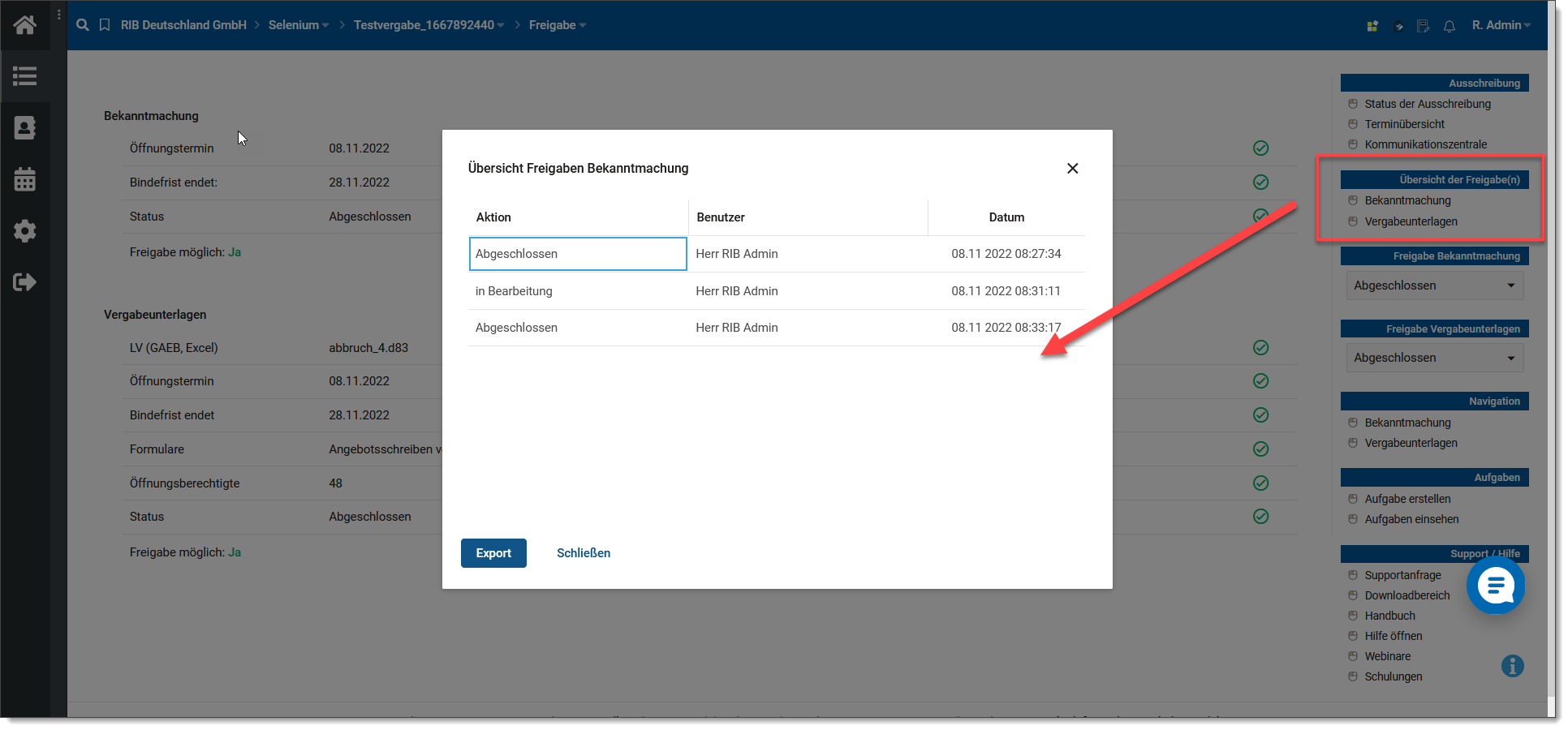Open Kommunikationszentrale link
The width and height of the screenshot is (1568, 730).
click(1426, 144)
